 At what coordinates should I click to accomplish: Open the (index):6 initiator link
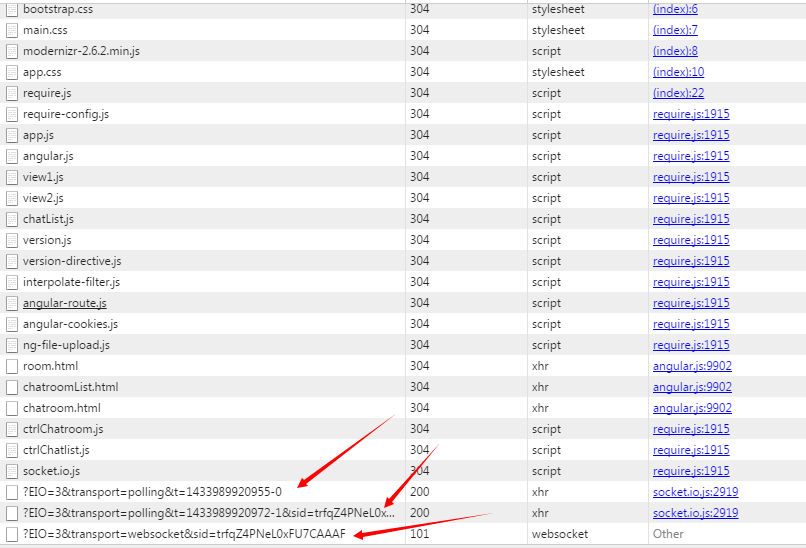(675, 9)
